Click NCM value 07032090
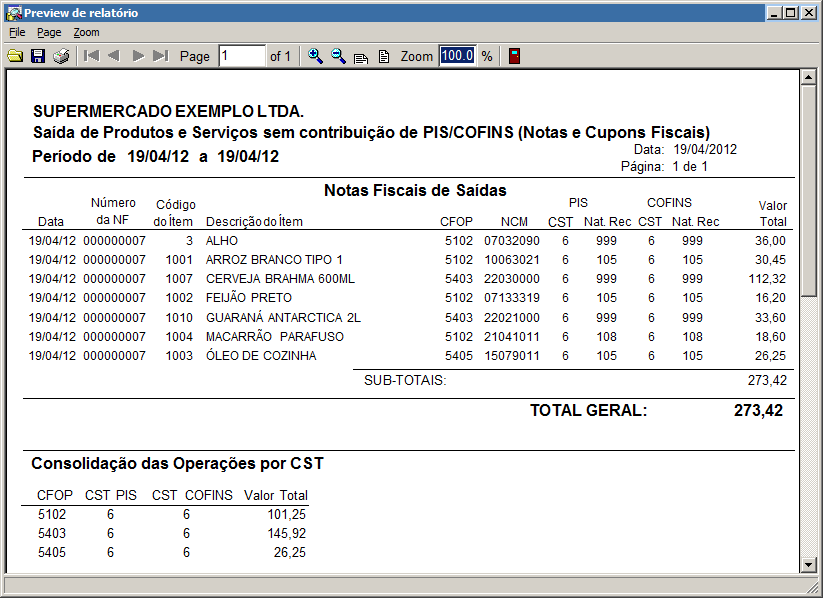Viewport: 823px width, 598px height. tap(512, 240)
